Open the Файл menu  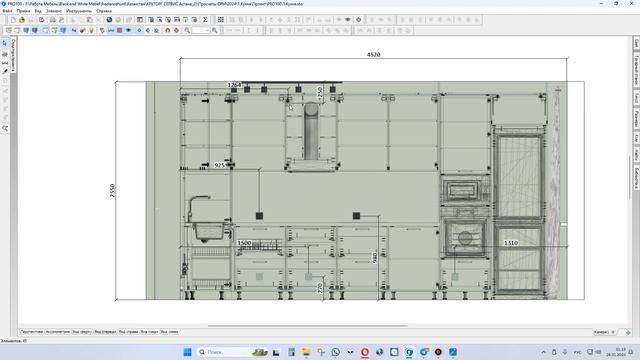coord(7,11)
